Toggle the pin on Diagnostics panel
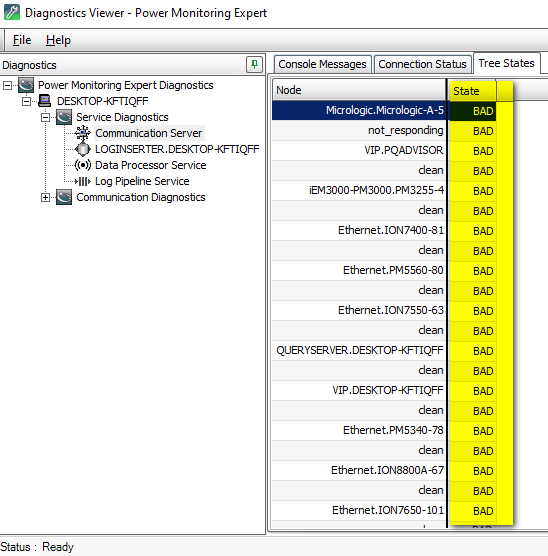 [x=254, y=65]
